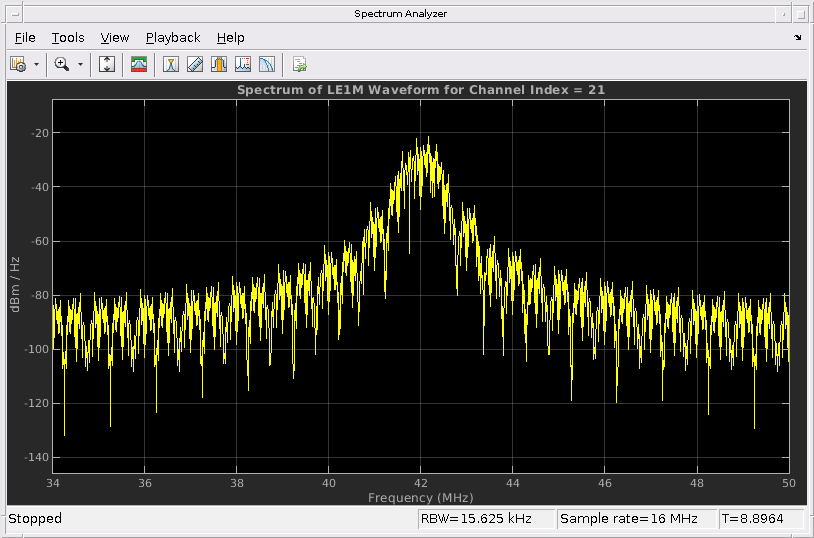Open the Playback menu
Screen dimensions: 814x538
pos(173,37)
